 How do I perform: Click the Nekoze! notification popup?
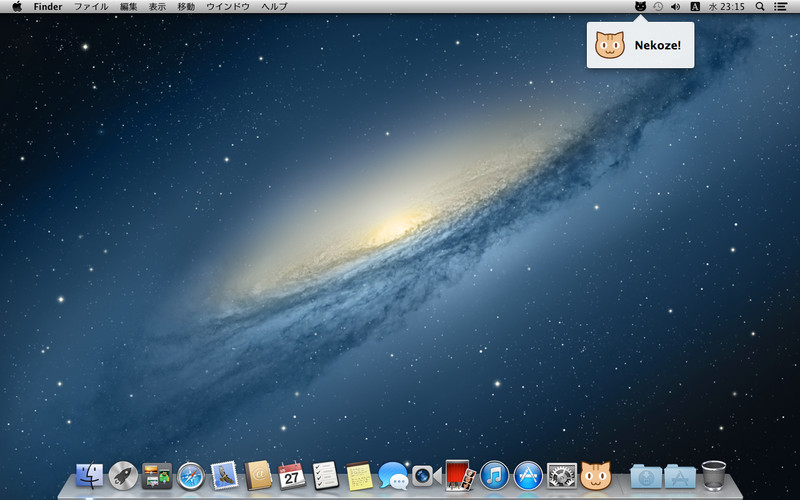[x=640, y=45]
